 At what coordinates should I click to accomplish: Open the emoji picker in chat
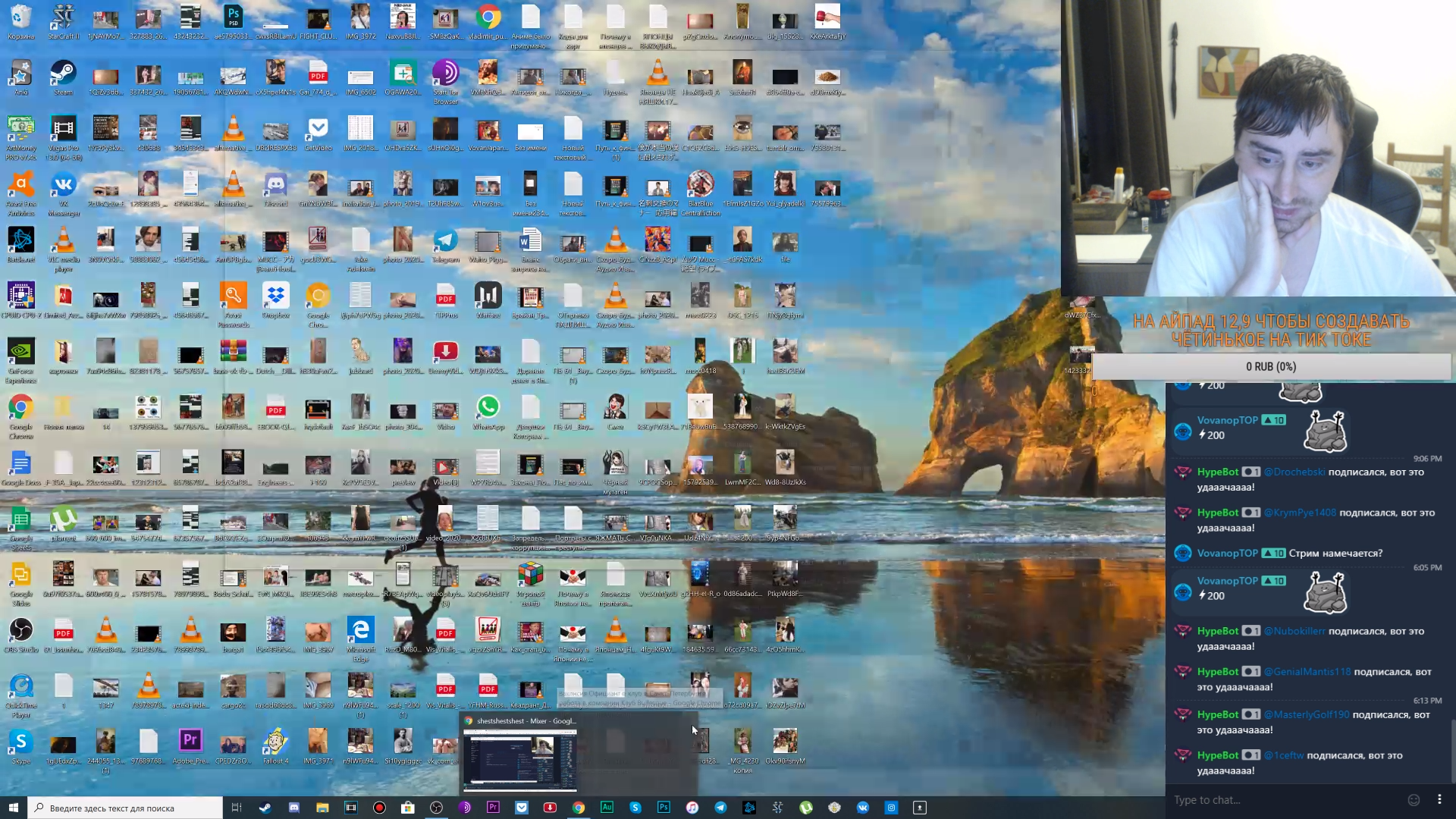pyautogui.click(x=1414, y=800)
